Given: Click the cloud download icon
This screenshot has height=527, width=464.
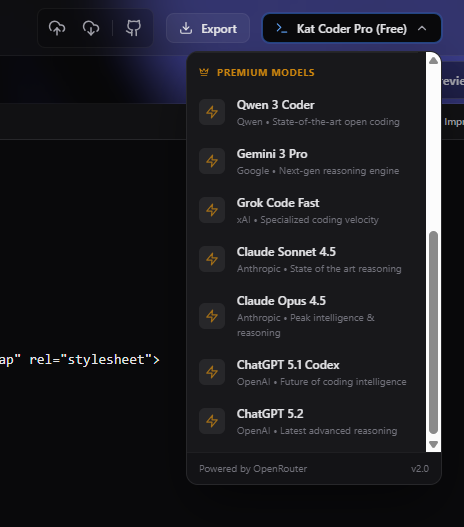Looking at the screenshot, I should [x=91, y=28].
